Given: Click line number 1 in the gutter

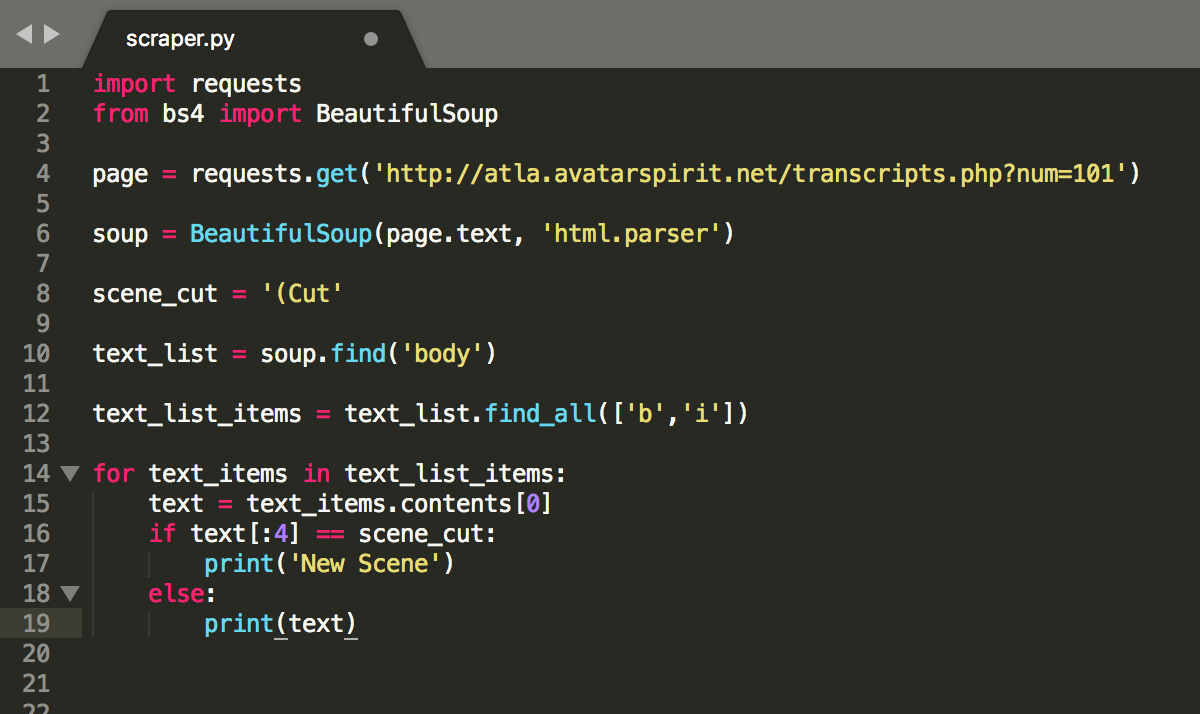Looking at the screenshot, I should pyautogui.click(x=42, y=84).
